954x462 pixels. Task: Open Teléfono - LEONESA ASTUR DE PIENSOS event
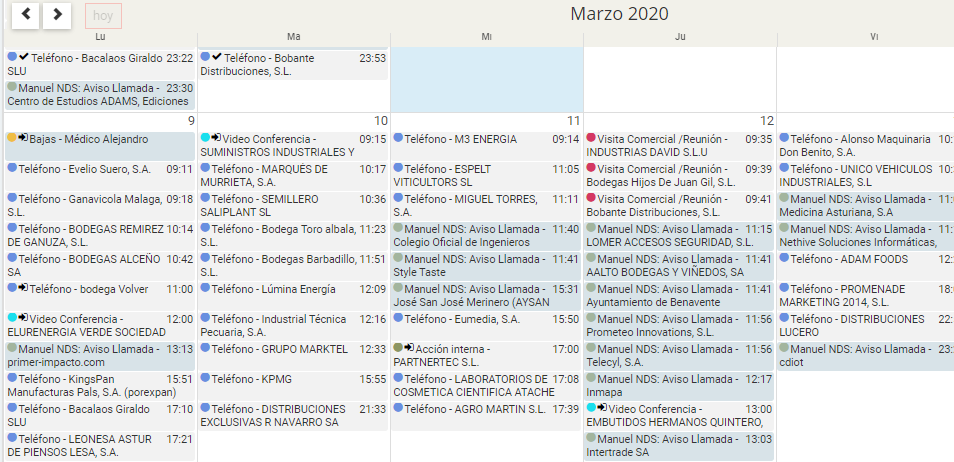(x=100, y=446)
